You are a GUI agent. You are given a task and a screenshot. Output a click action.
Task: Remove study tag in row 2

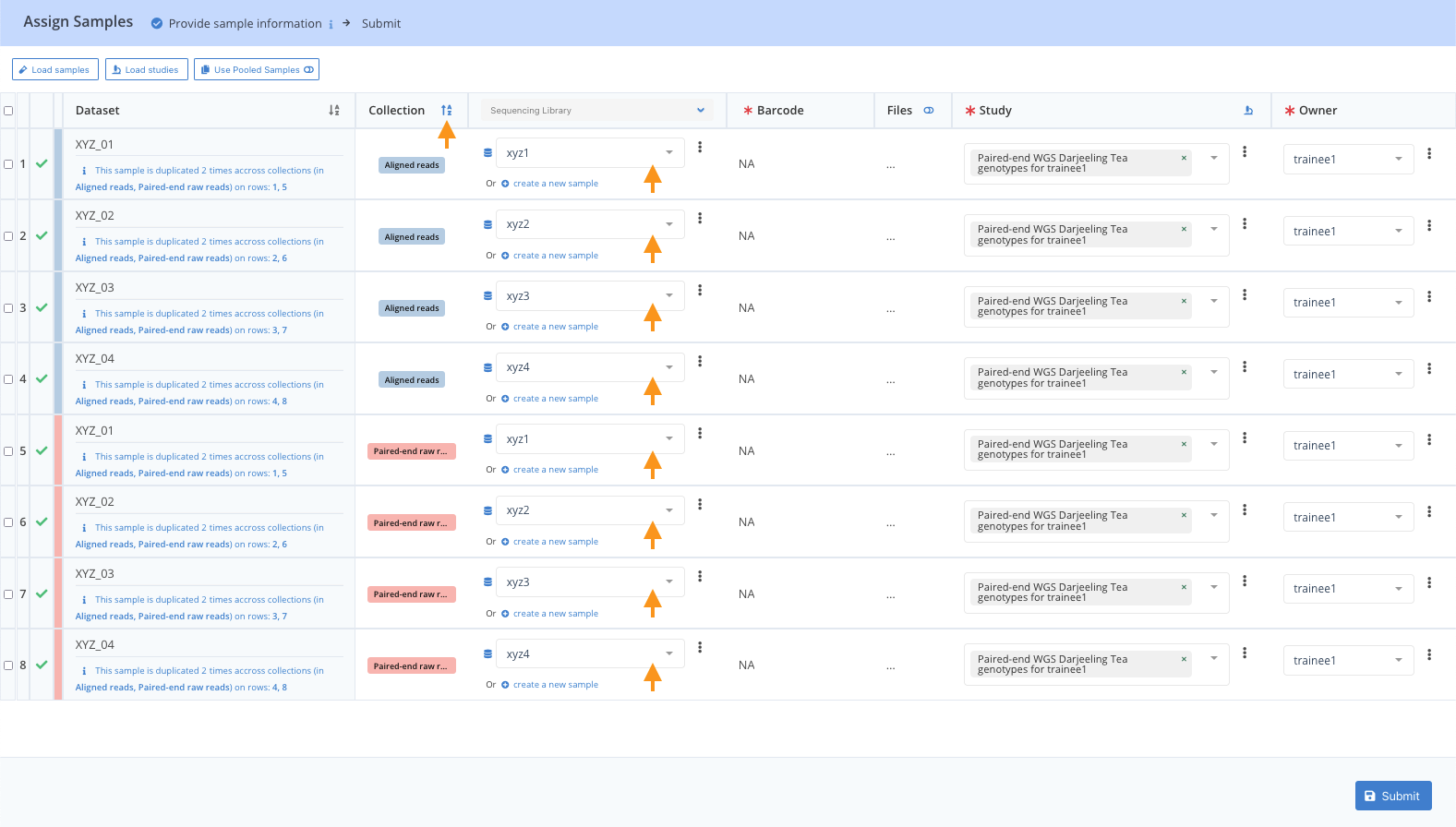coord(1184,229)
